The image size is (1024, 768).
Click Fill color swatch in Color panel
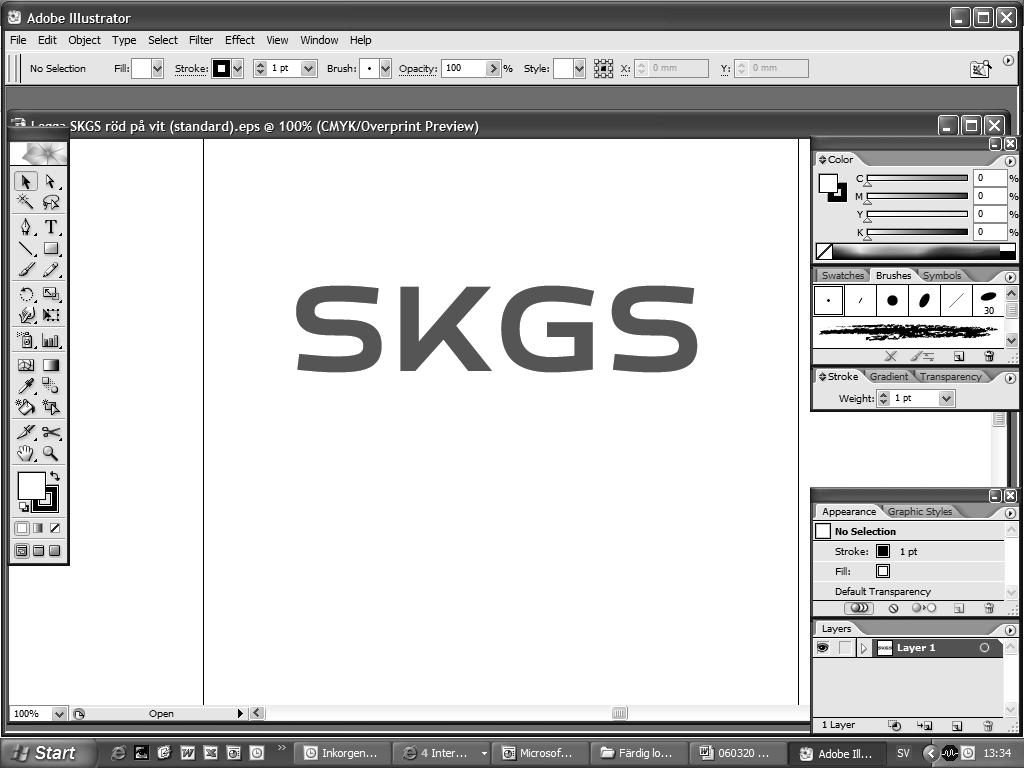828,184
